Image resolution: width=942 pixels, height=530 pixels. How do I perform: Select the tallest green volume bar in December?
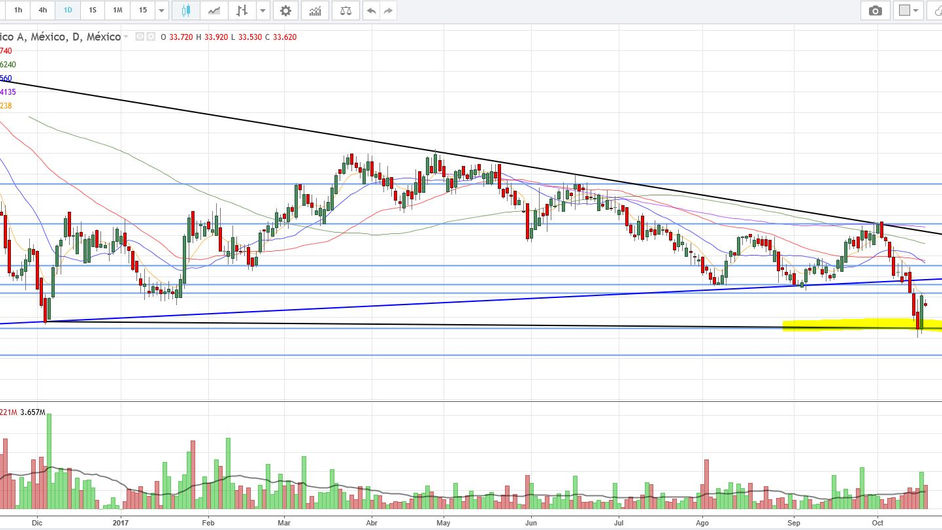[x=49, y=461]
